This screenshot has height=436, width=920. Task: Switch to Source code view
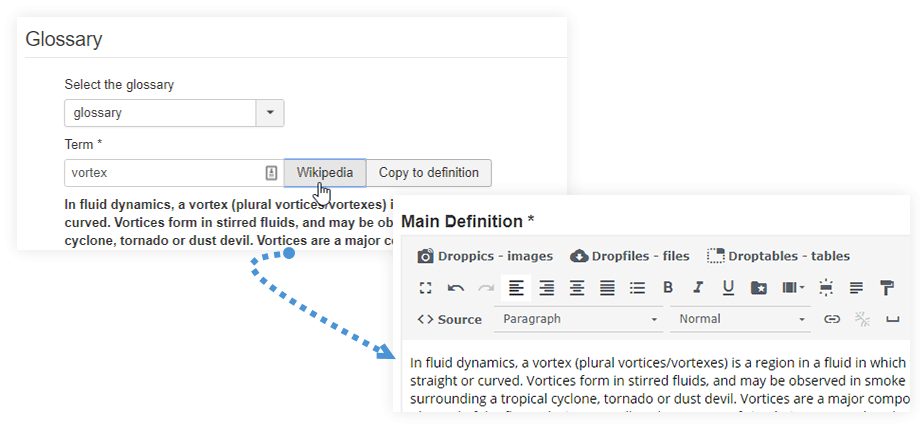tap(450, 319)
